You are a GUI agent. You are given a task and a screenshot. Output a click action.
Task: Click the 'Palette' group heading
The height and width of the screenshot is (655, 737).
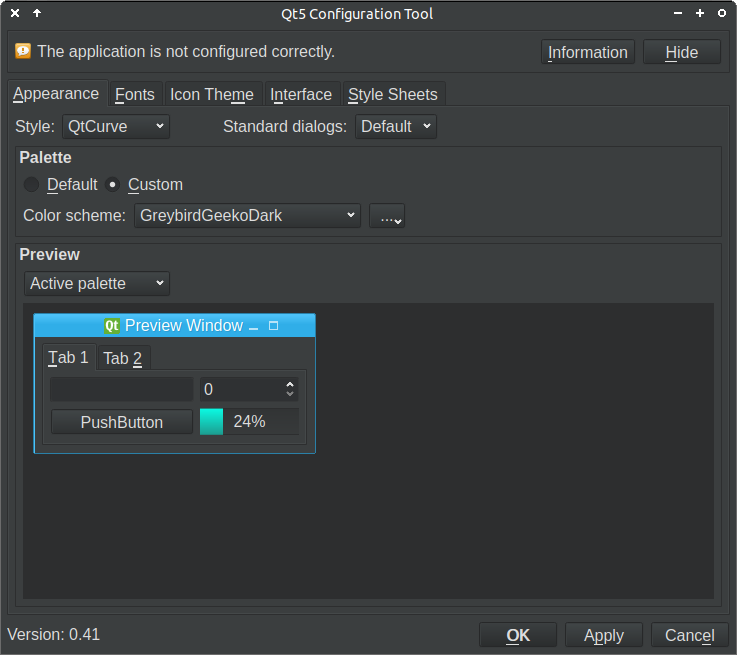point(46,157)
